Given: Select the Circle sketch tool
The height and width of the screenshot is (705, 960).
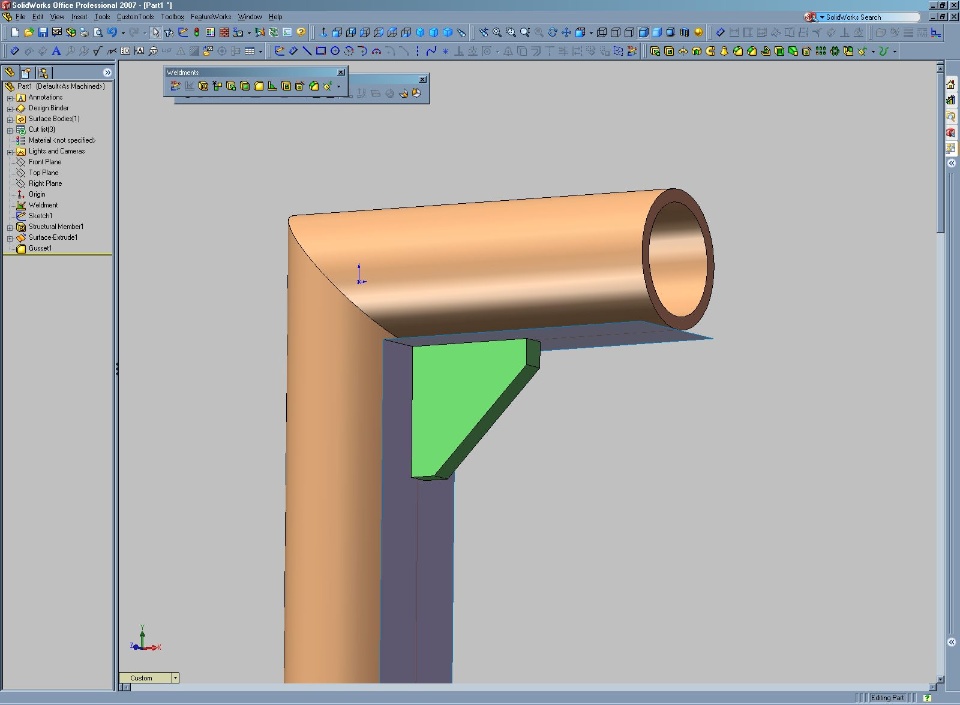Looking at the screenshot, I should pyautogui.click(x=335, y=51).
